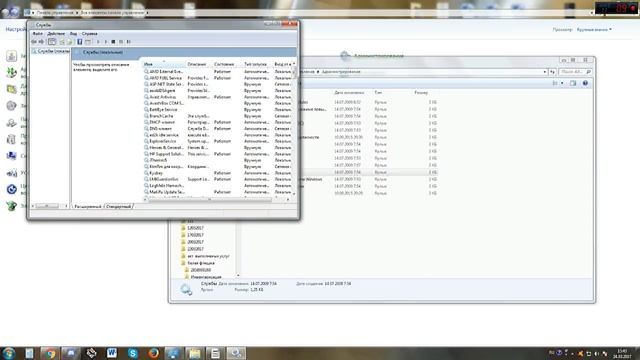Select the 23032017 folder in Explorer tree
Viewport: 640px width, 360px height.
pos(196,249)
